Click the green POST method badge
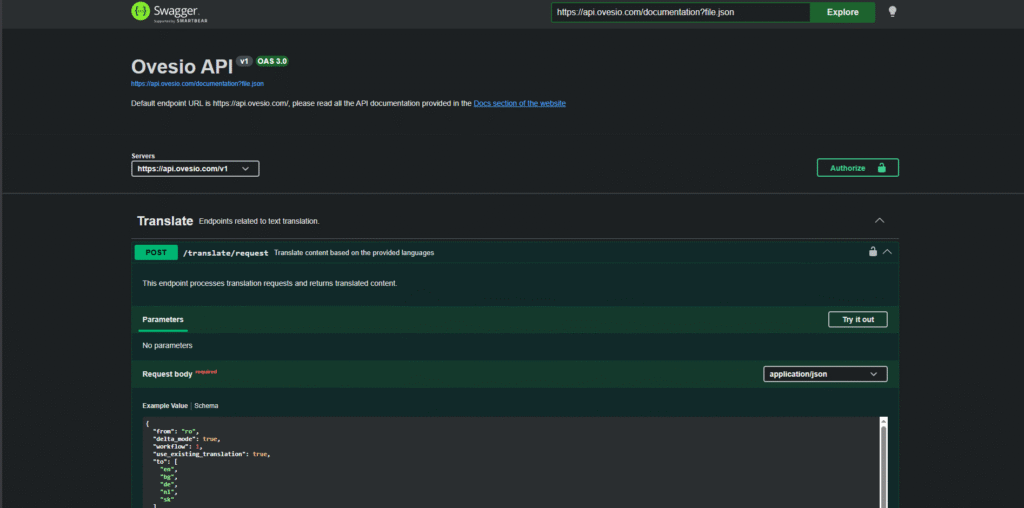Screen dimensions: 1024x508 click(x=156, y=253)
